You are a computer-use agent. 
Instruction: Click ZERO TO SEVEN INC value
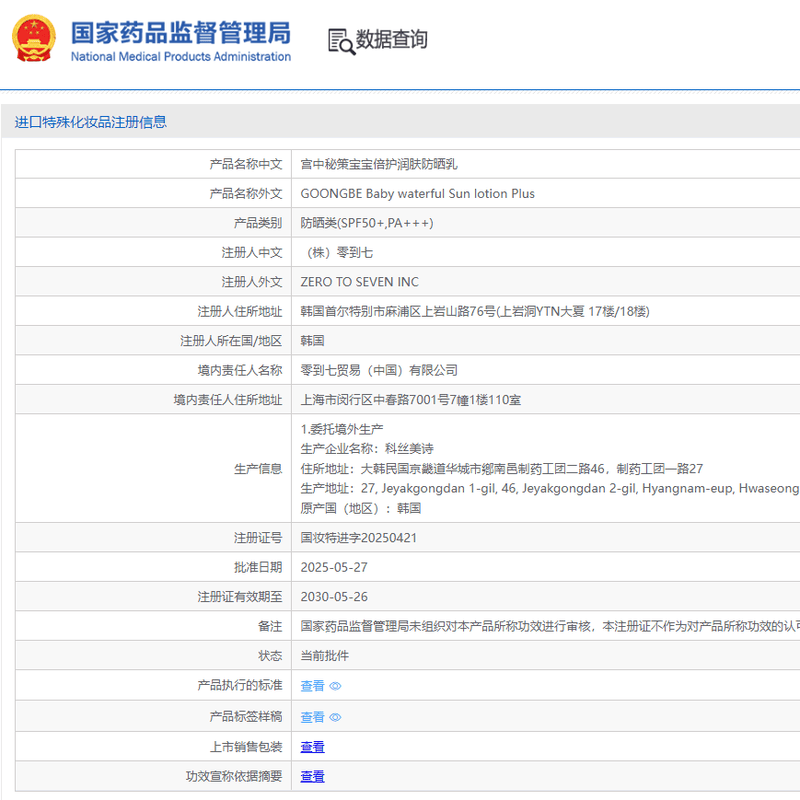(359, 282)
